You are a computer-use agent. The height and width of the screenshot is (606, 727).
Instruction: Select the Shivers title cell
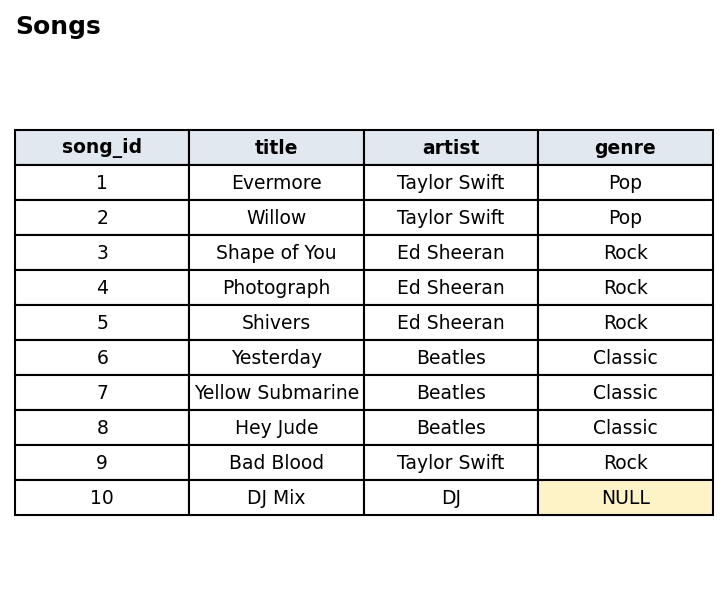[x=276, y=323]
